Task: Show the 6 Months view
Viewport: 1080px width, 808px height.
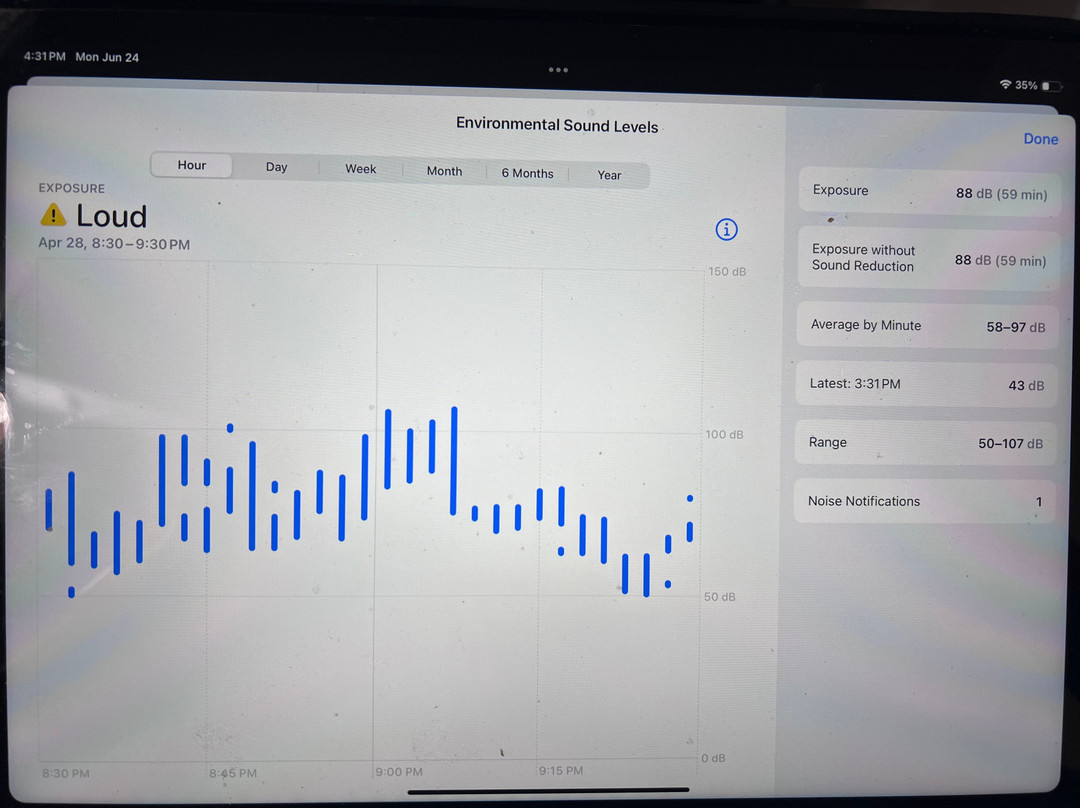Action: (527, 173)
